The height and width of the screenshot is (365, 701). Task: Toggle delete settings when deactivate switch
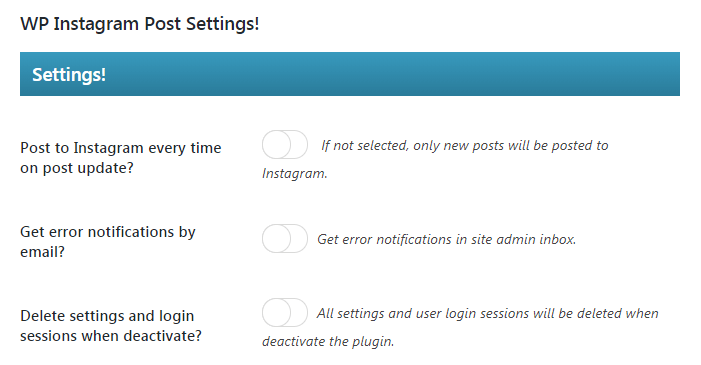pyautogui.click(x=285, y=313)
